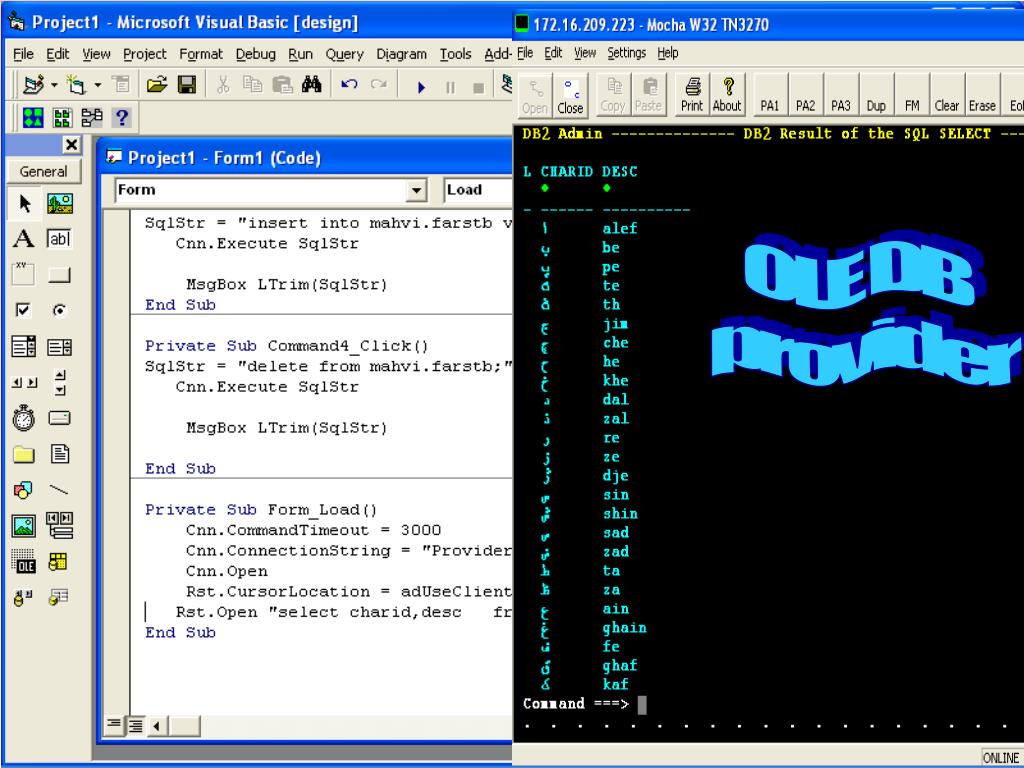1024x768 pixels.
Task: Click the code window left scroll arrow
Action: pos(157,726)
